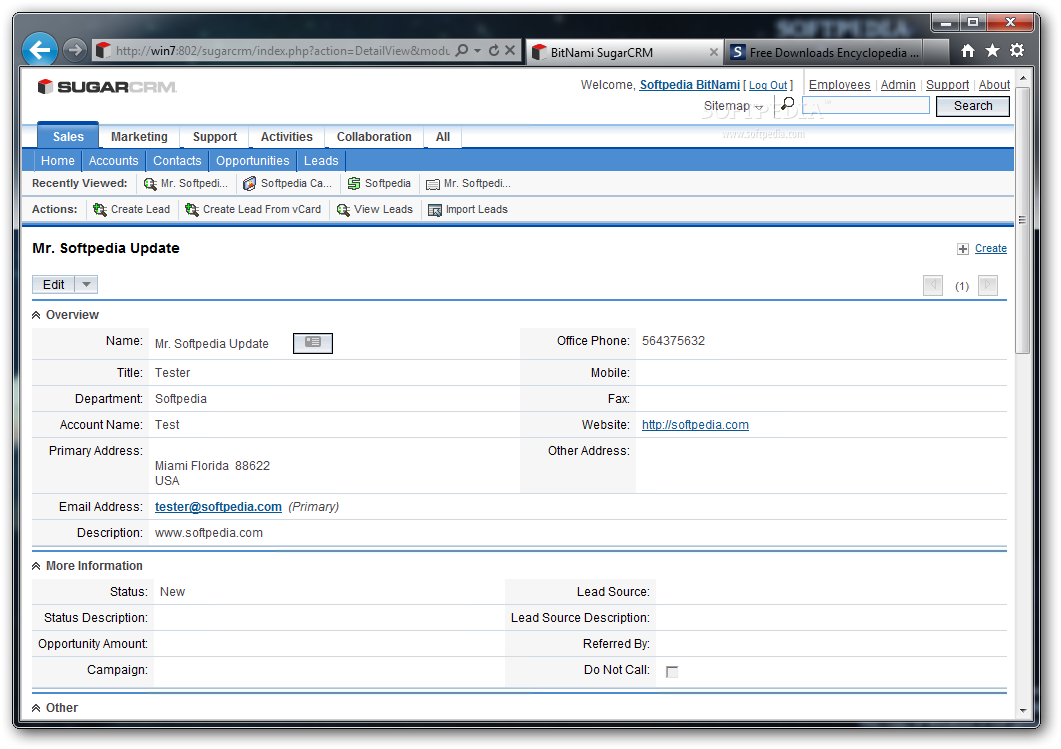The width and height of the screenshot is (1061, 749).
Task: Click the first Mr. Softpedi... recently viewed lead
Action: pos(185,183)
